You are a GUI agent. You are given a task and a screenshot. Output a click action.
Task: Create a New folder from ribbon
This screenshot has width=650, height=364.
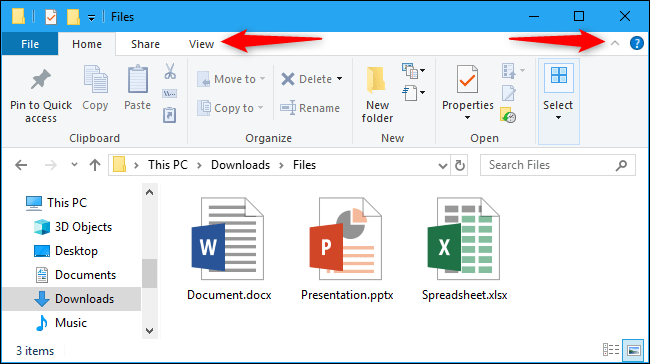[x=377, y=94]
